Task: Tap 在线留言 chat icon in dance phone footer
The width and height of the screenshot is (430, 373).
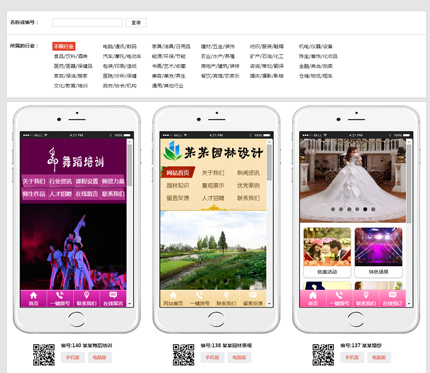Action: point(113,295)
